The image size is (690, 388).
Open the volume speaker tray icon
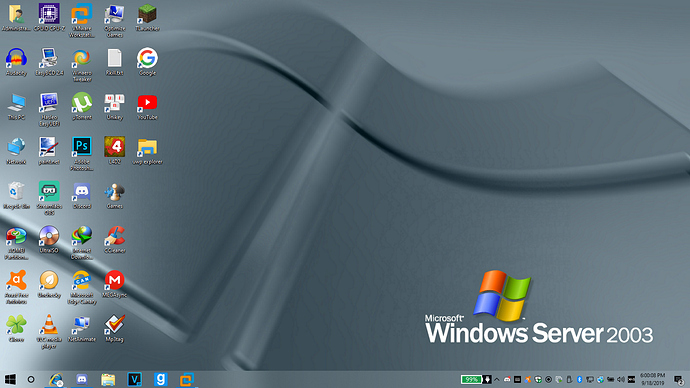621,379
